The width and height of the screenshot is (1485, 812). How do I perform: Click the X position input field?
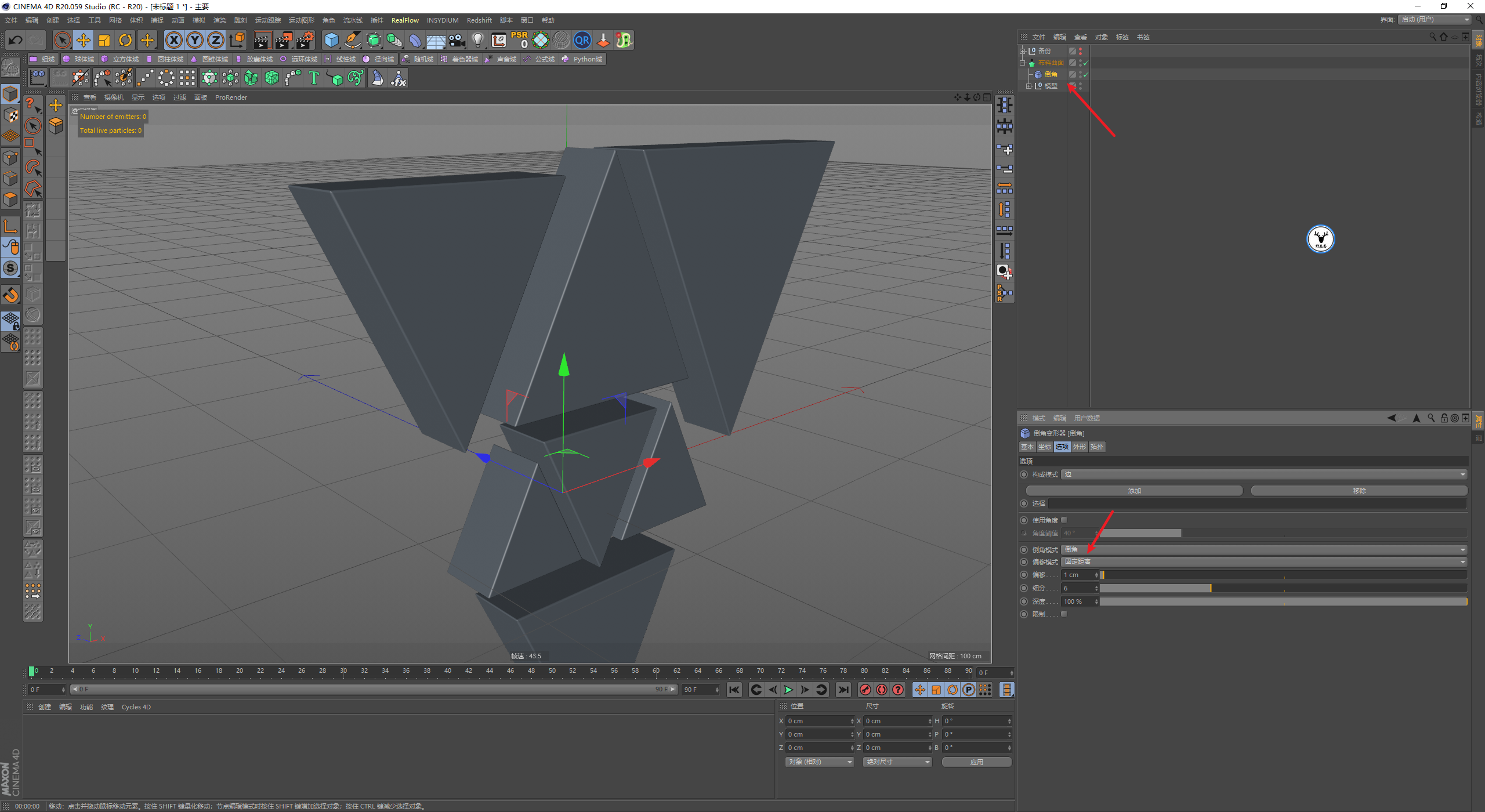(818, 721)
